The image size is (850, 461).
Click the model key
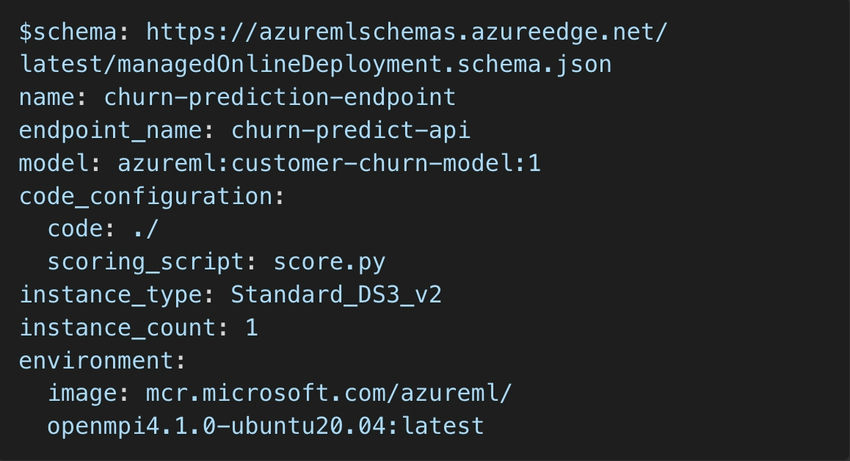(54, 163)
